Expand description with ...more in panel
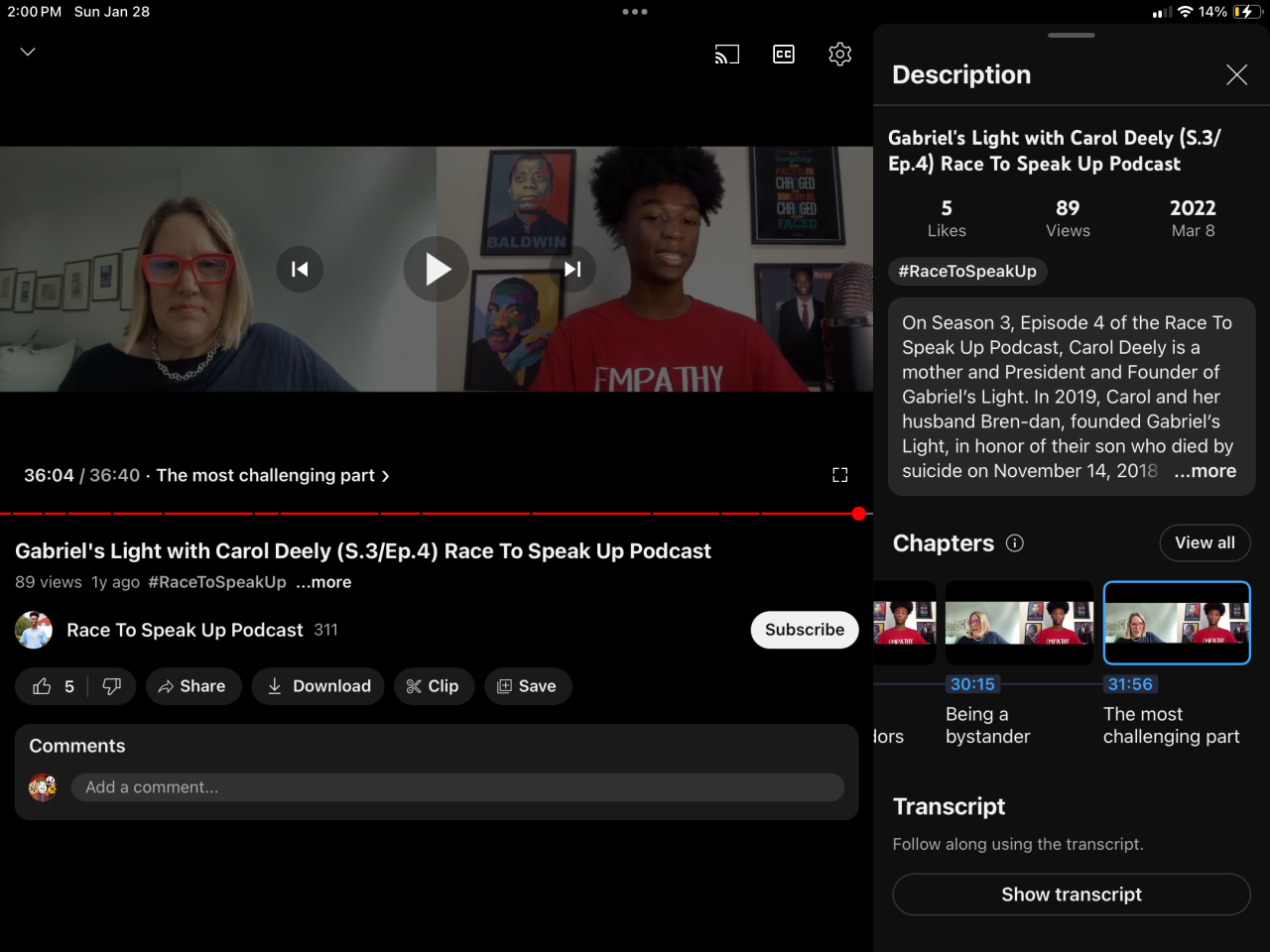The width and height of the screenshot is (1270, 952). pos(1206,471)
